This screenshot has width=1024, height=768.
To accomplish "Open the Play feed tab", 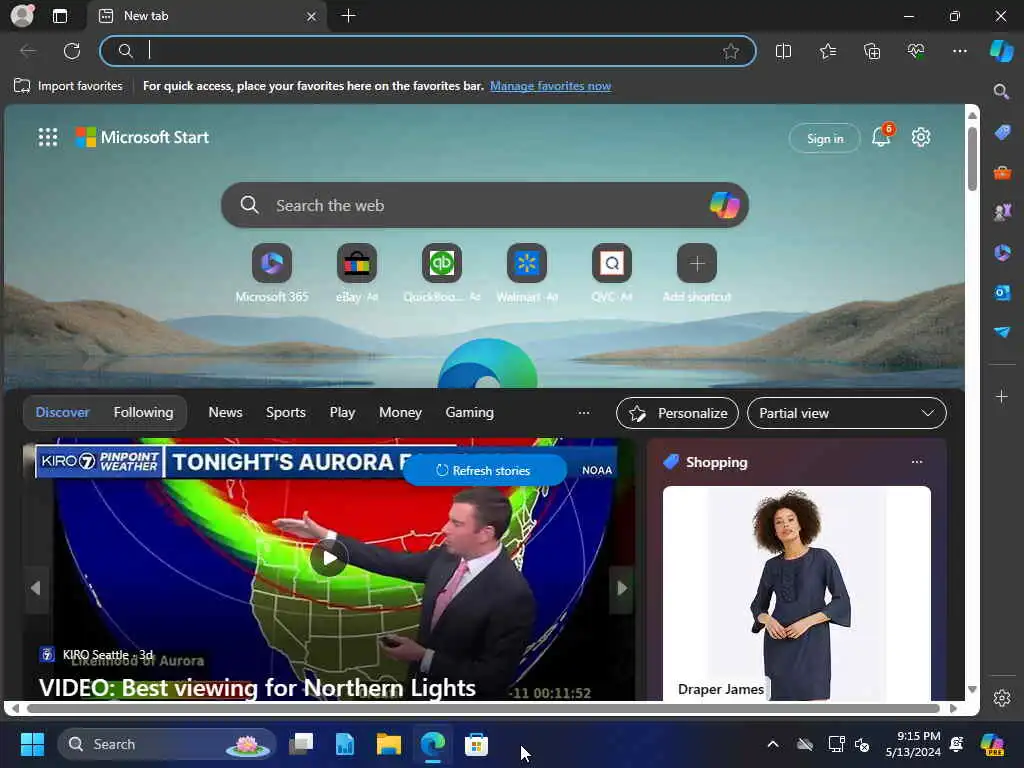I will pos(342,413).
